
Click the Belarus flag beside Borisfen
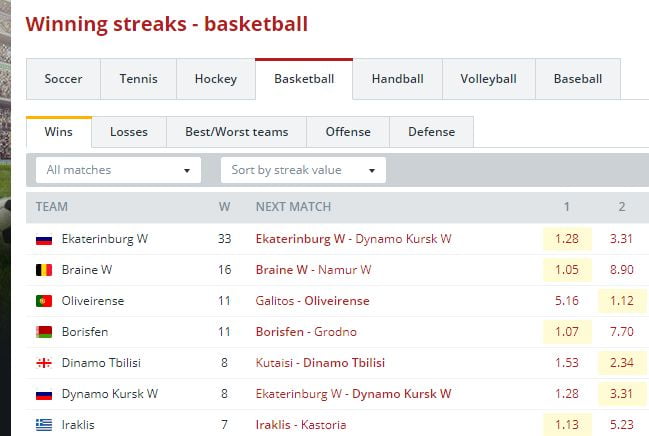point(44,332)
